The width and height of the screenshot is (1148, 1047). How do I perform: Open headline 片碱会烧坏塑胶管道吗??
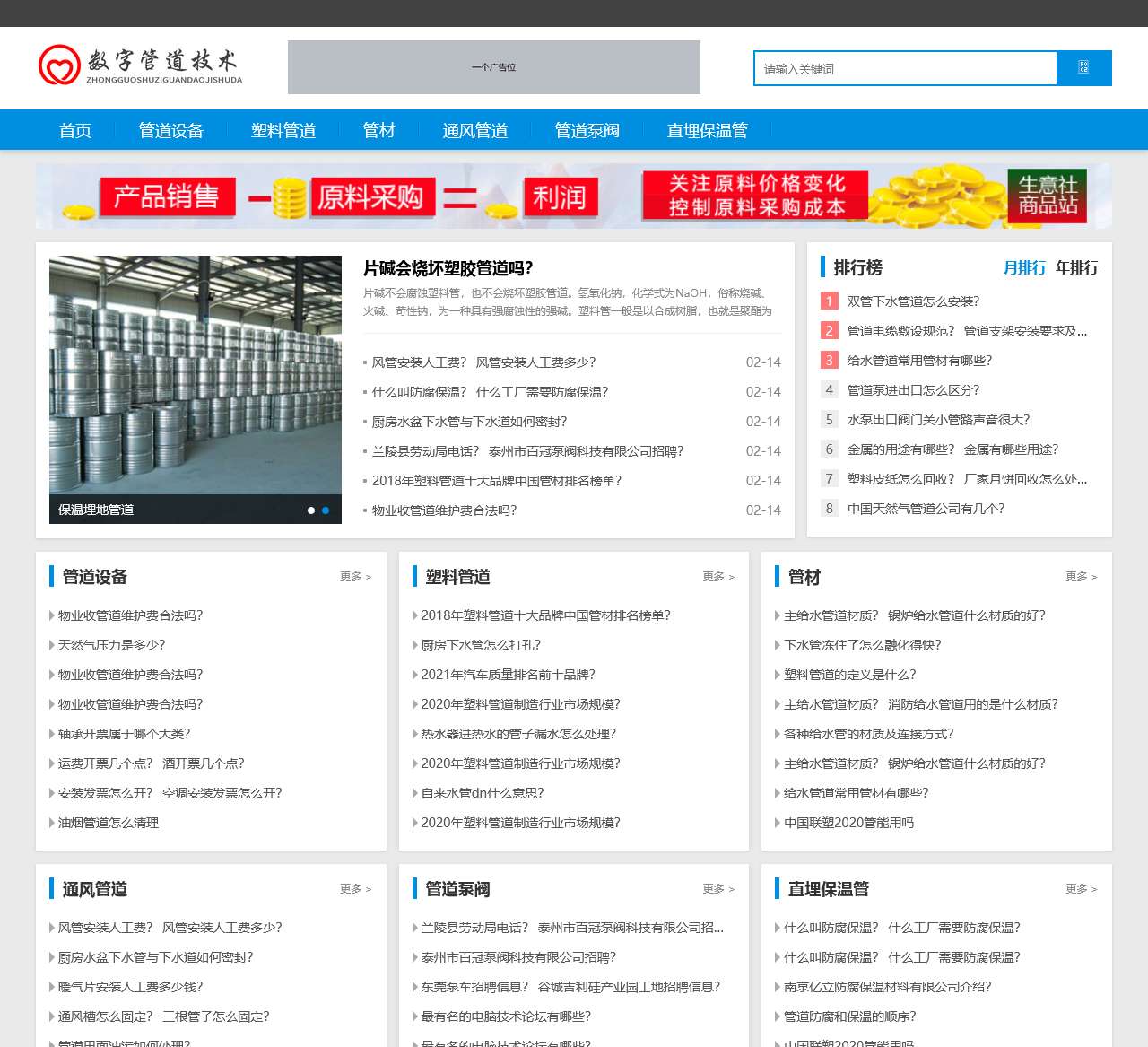[448, 268]
